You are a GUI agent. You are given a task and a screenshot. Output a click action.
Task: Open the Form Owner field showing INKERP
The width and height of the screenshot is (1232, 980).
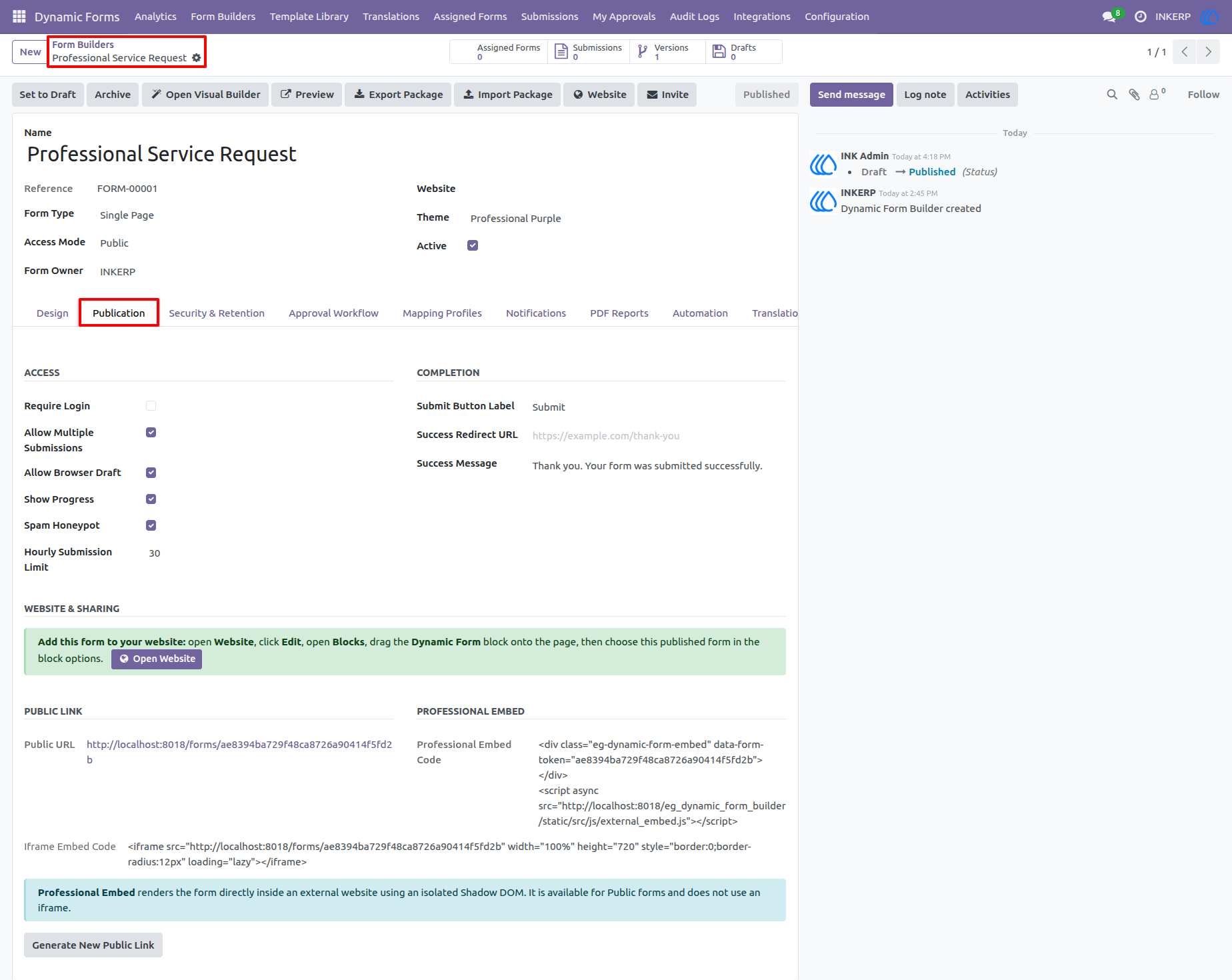(x=245, y=272)
